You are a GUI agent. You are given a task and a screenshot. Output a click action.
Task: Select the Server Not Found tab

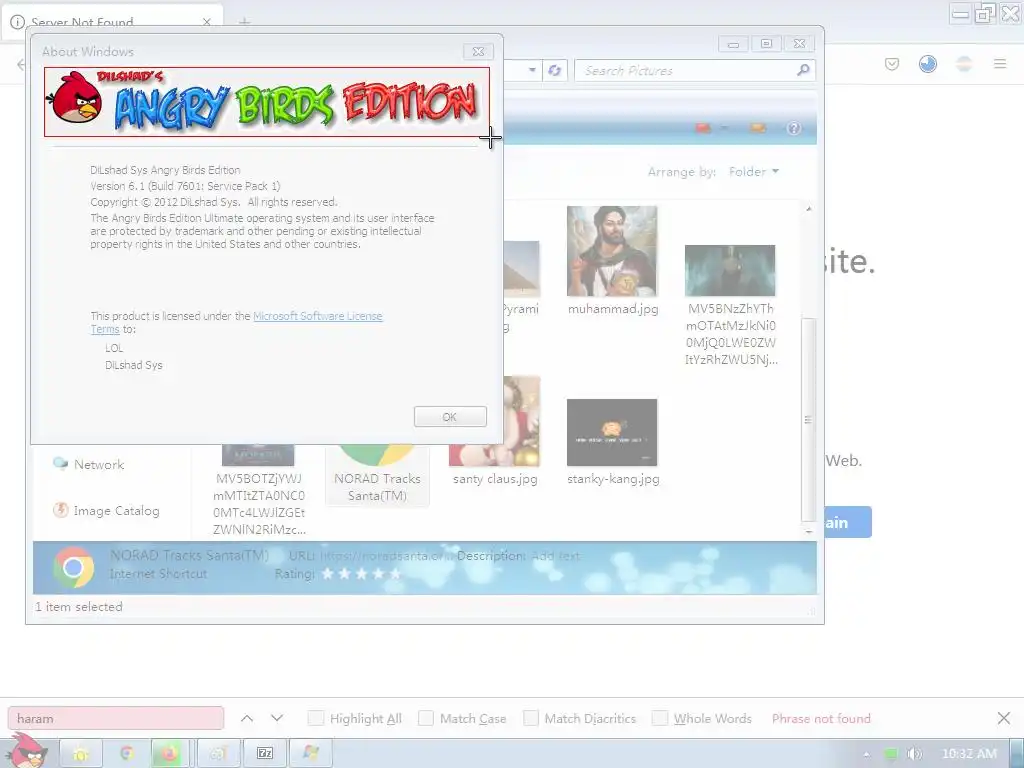(x=112, y=22)
